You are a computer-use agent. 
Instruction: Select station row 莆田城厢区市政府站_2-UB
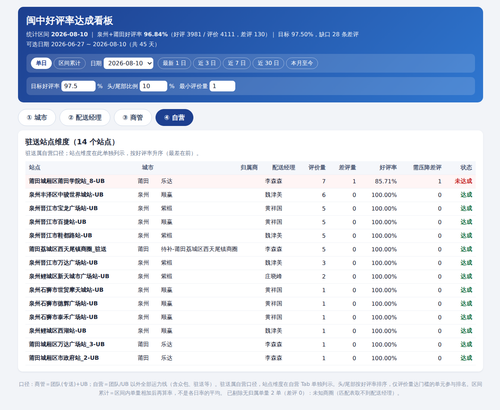[x=250, y=358]
